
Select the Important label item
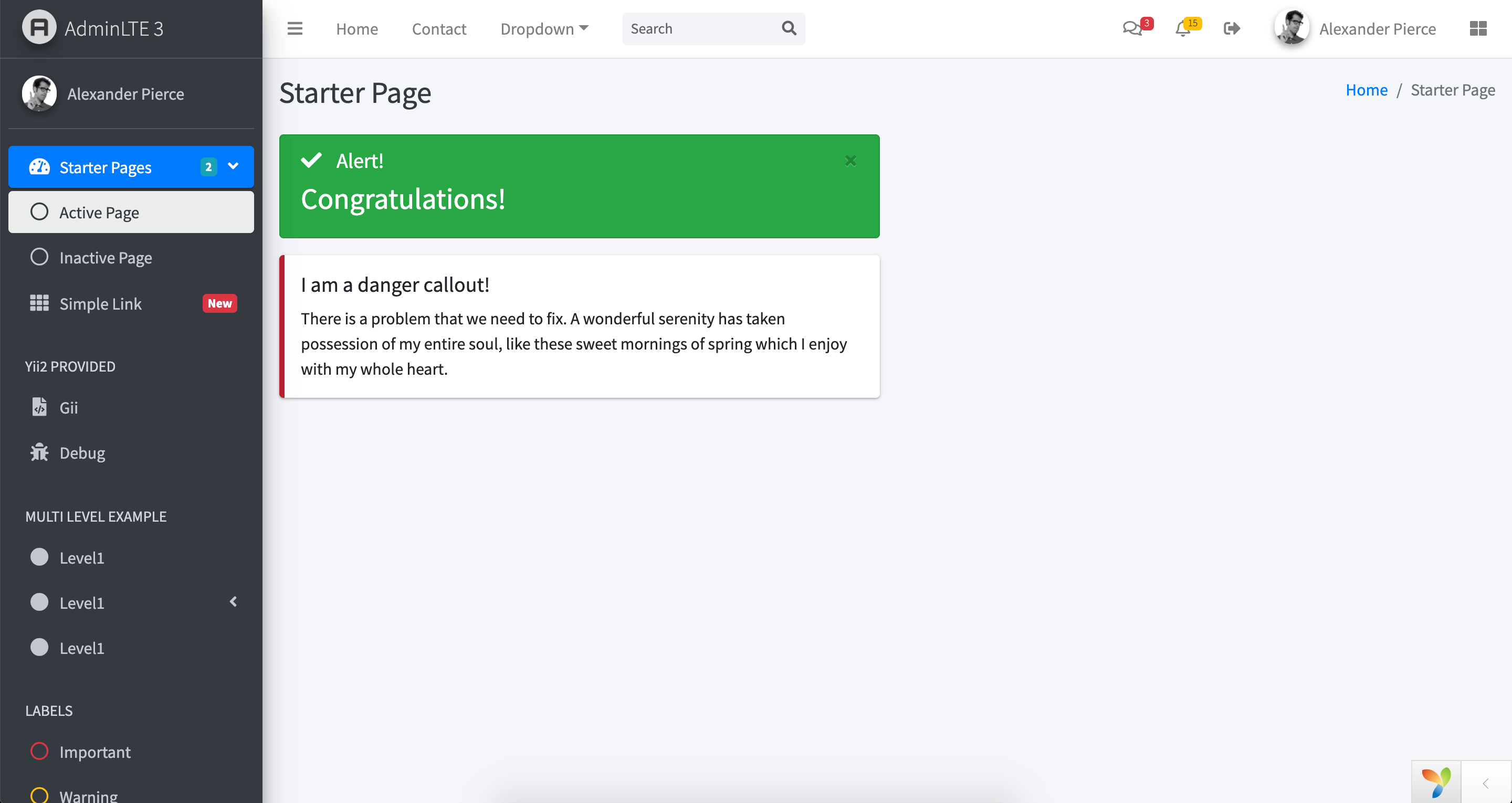(94, 752)
